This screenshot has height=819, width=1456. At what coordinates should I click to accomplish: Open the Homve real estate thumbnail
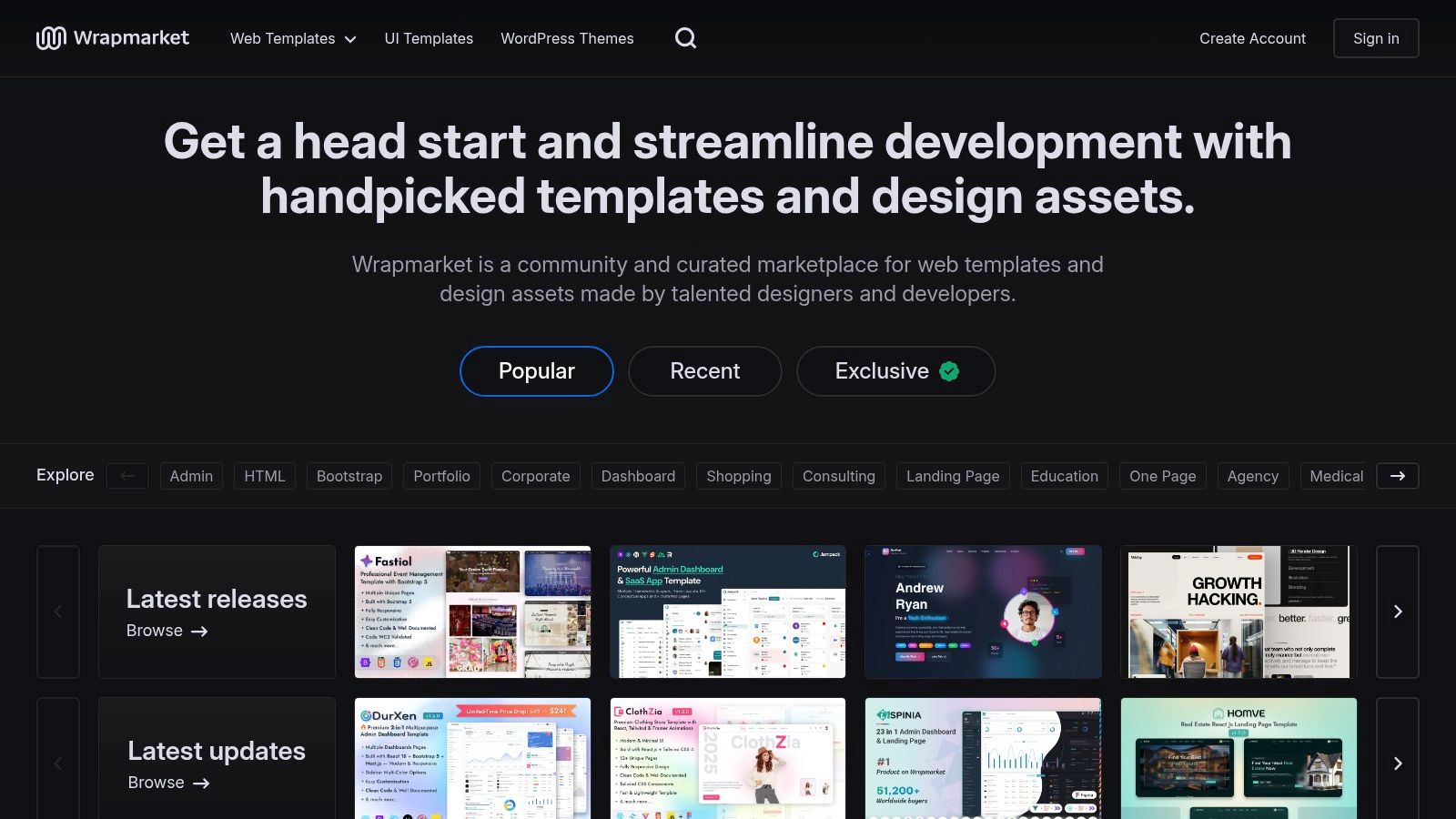click(1239, 759)
